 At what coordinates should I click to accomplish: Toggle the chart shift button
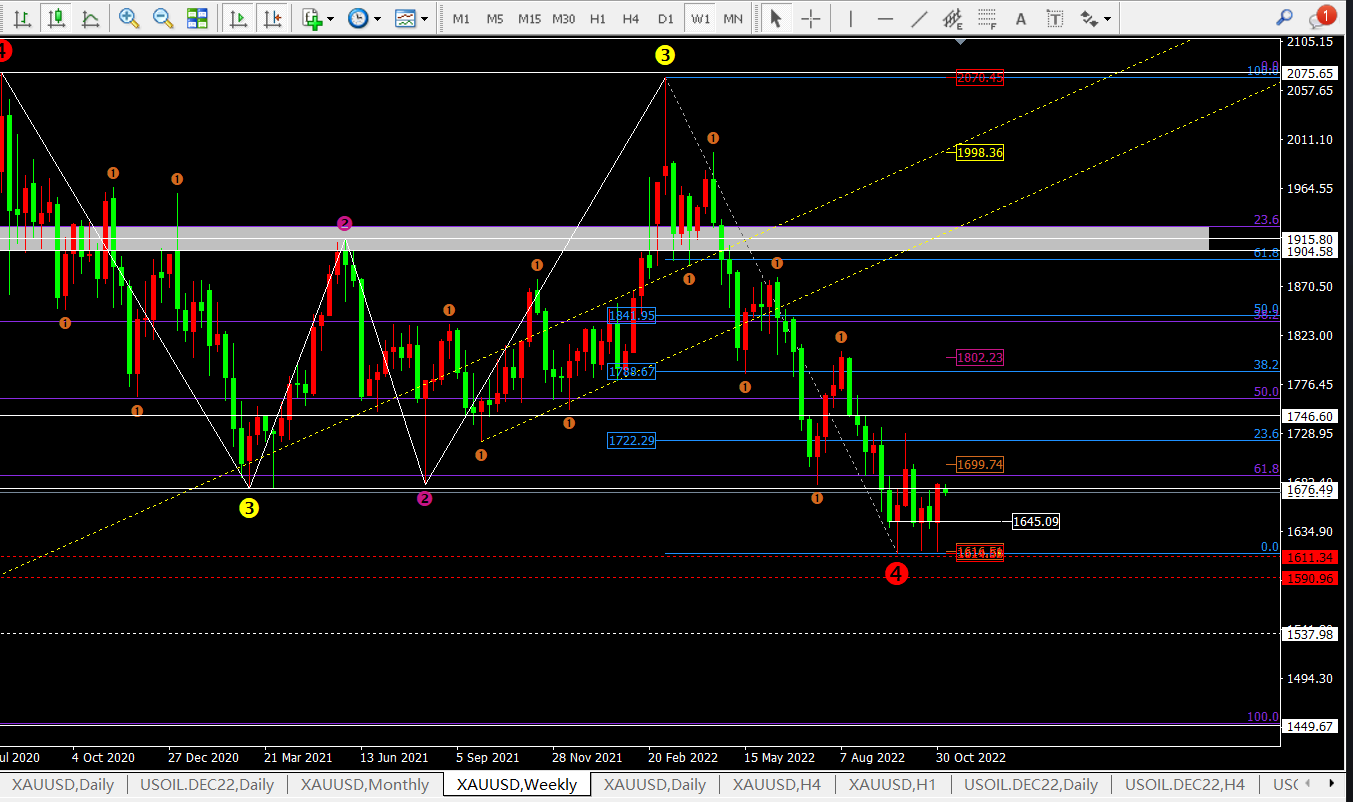271,18
